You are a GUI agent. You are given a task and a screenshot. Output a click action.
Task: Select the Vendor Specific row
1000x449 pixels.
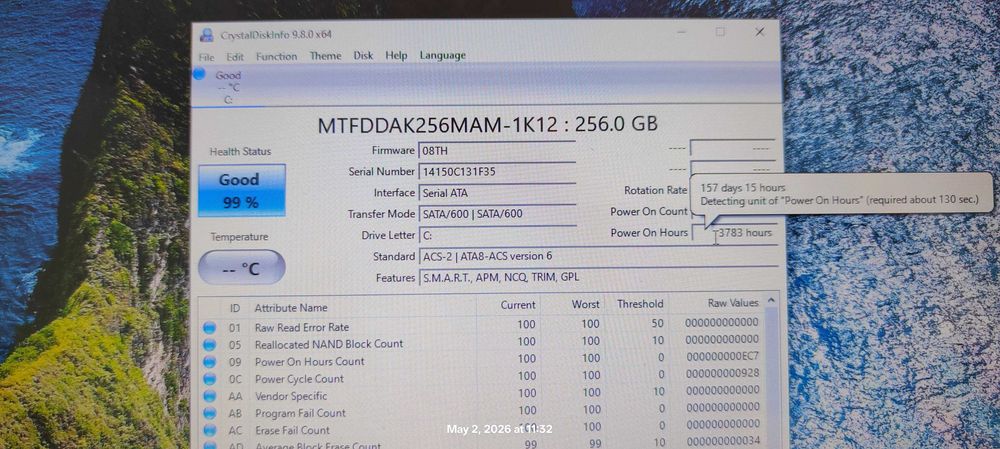tap(482, 394)
